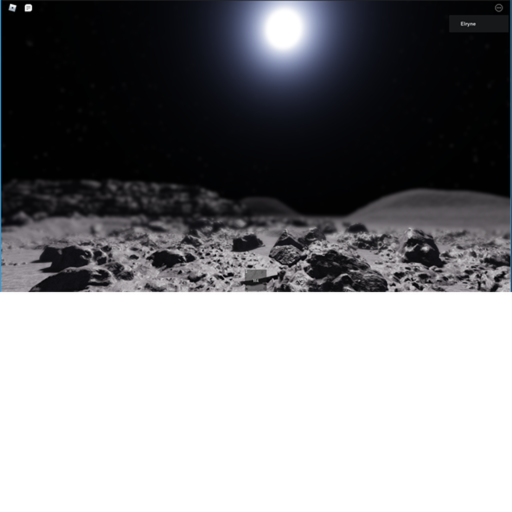The width and height of the screenshot is (512, 512).
Task: Open the Roblox menu icon
Action: [12, 8]
